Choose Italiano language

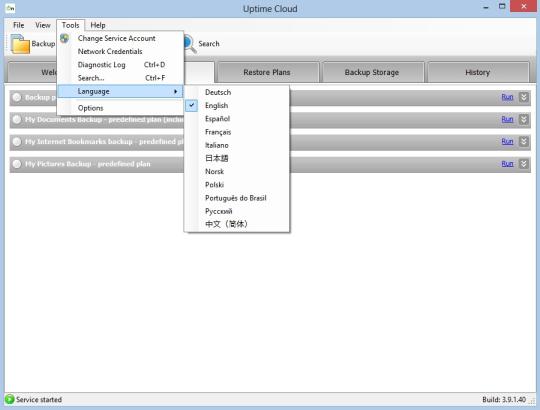point(237,145)
